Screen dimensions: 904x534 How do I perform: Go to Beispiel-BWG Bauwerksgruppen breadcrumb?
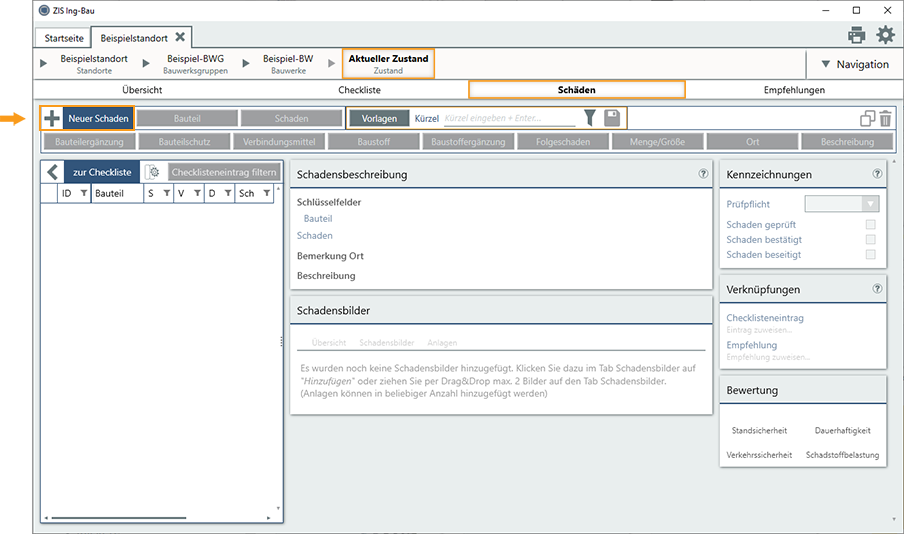[195, 63]
